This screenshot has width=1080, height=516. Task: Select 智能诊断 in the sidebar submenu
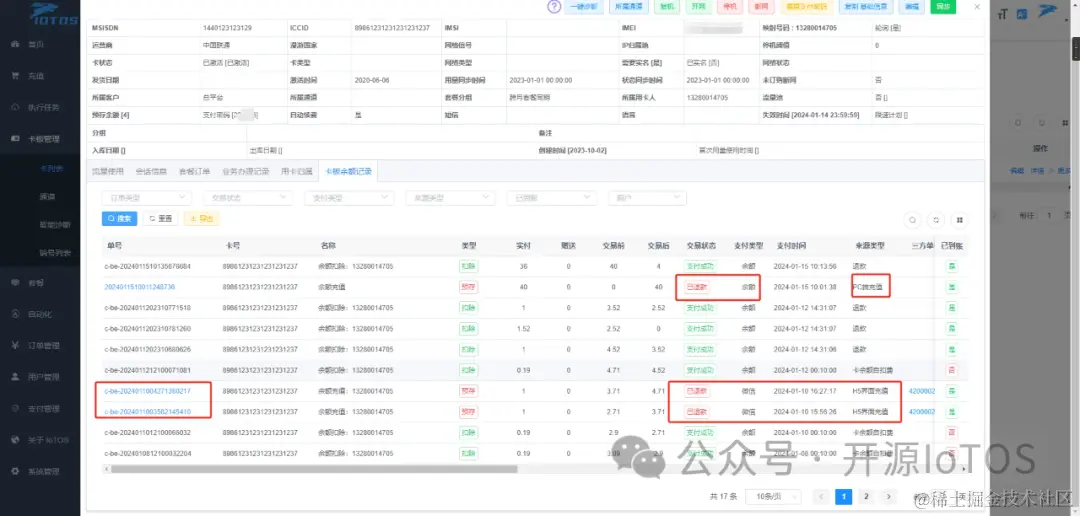pos(55,225)
